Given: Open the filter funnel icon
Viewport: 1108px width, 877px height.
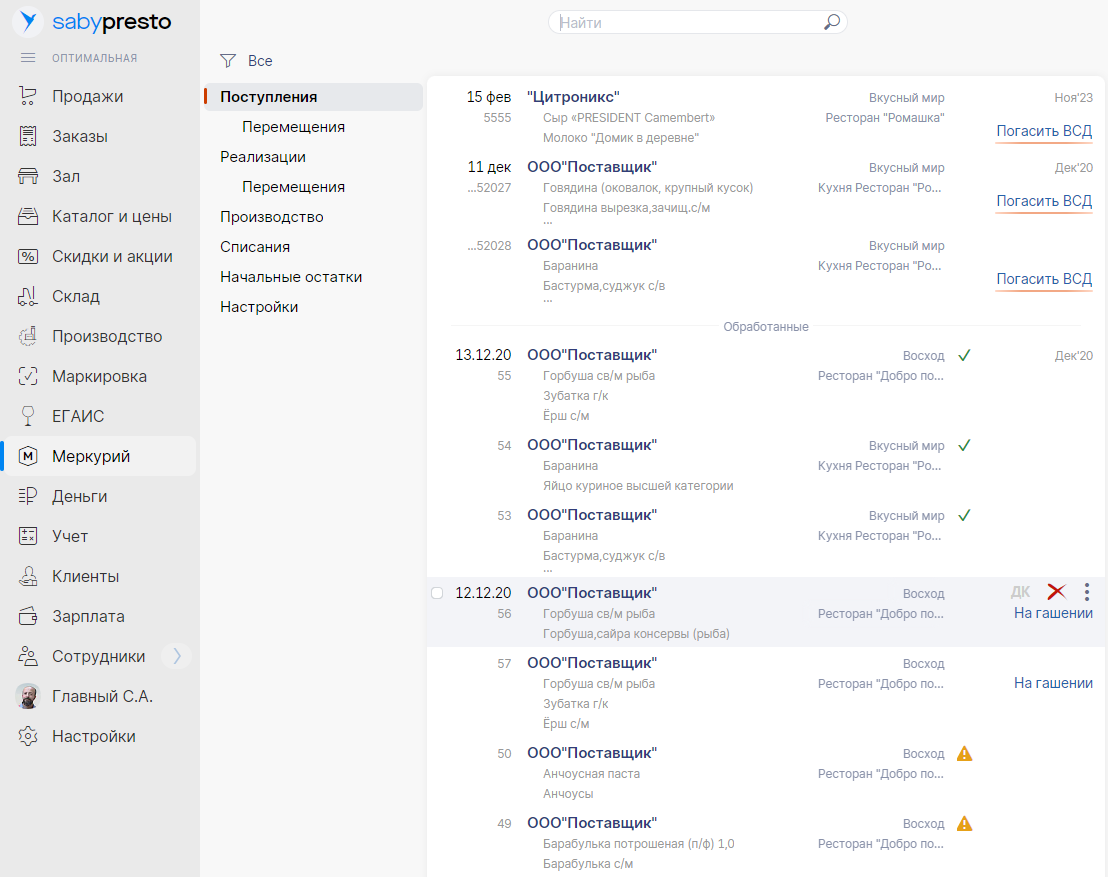Looking at the screenshot, I should (x=228, y=61).
